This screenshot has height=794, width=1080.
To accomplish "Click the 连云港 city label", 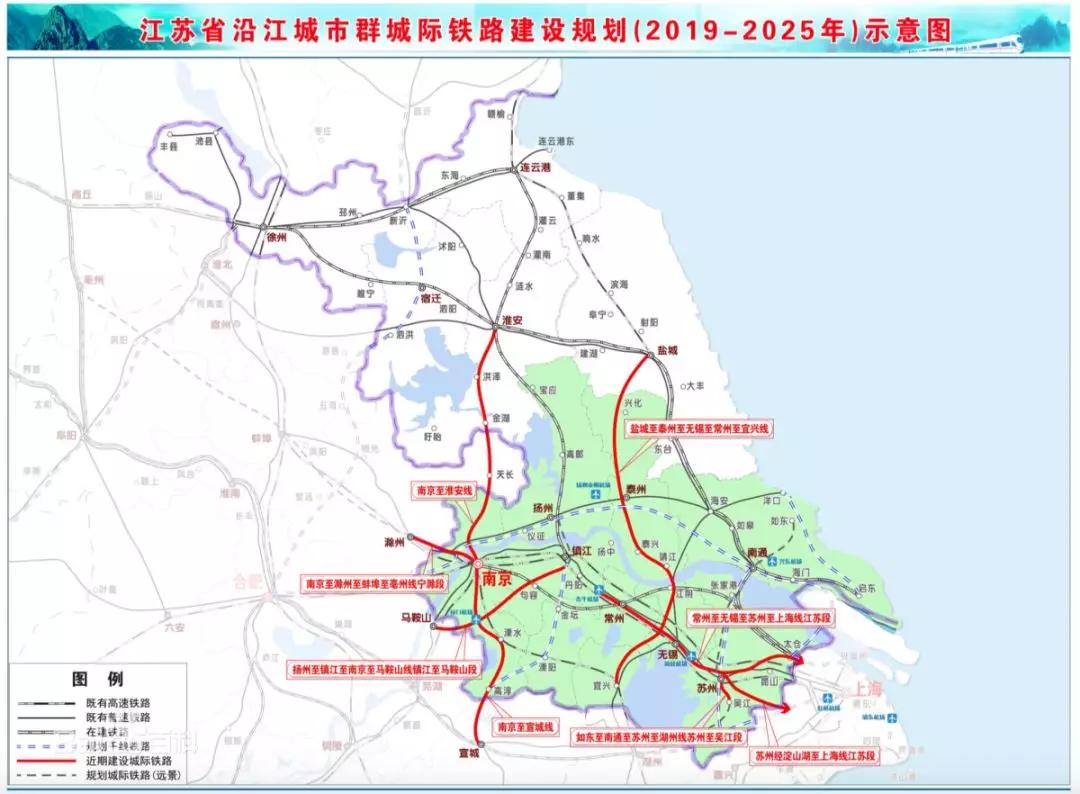I will (x=535, y=167).
